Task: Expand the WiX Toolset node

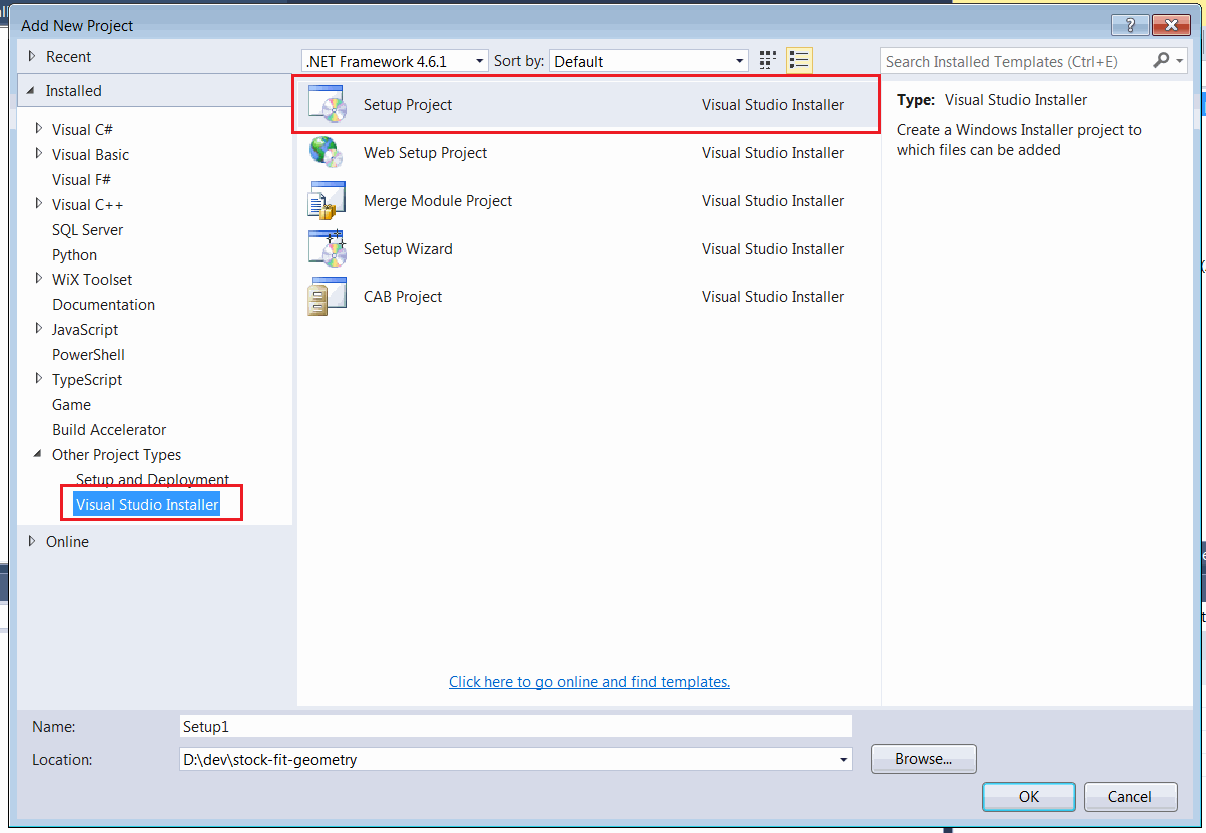Action: pyautogui.click(x=39, y=279)
